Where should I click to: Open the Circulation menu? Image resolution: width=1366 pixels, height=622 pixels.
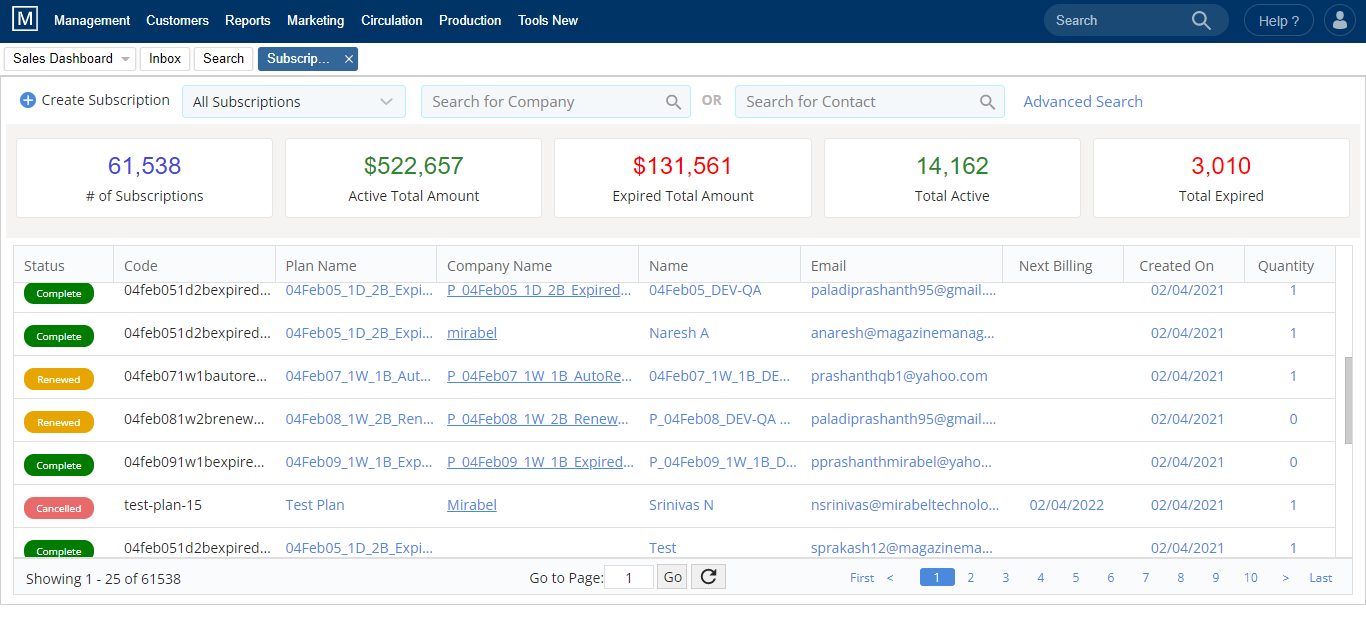[392, 20]
